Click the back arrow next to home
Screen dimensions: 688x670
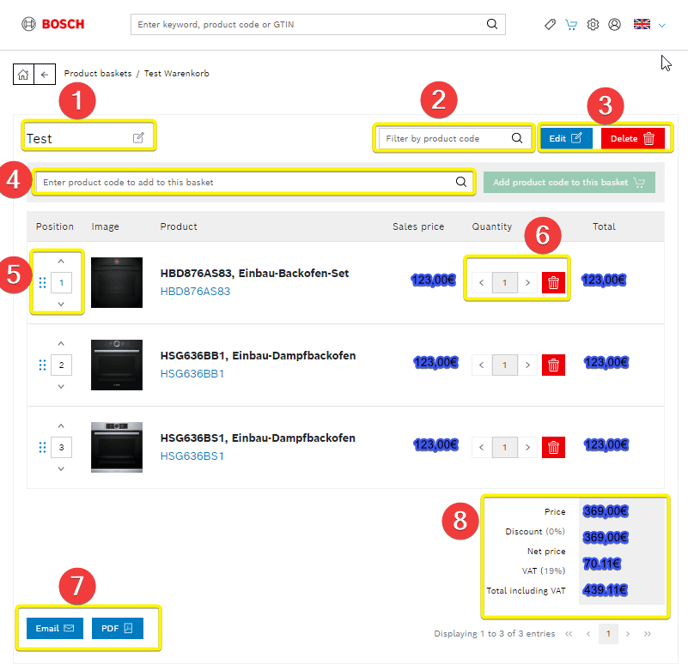(44, 74)
